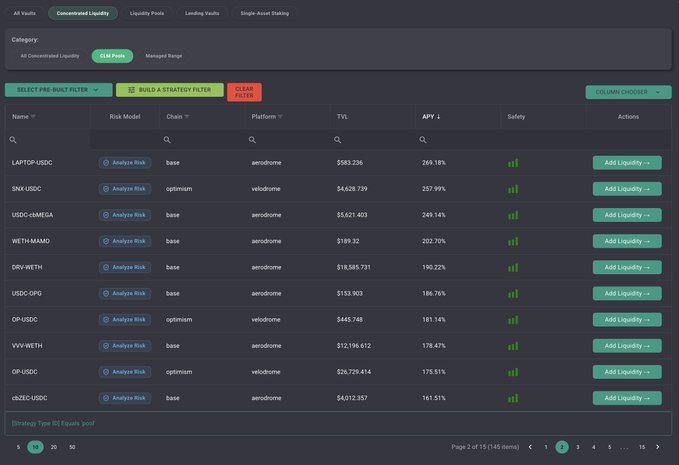Click safety bars icon for DRV-WETH
679x465 pixels.
tap(513, 268)
